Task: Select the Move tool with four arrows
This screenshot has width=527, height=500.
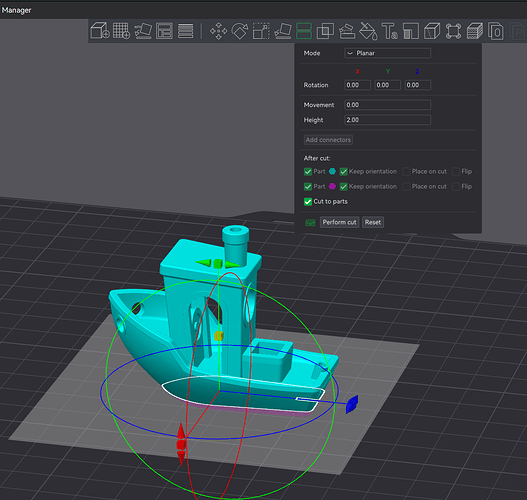Action: (x=218, y=31)
